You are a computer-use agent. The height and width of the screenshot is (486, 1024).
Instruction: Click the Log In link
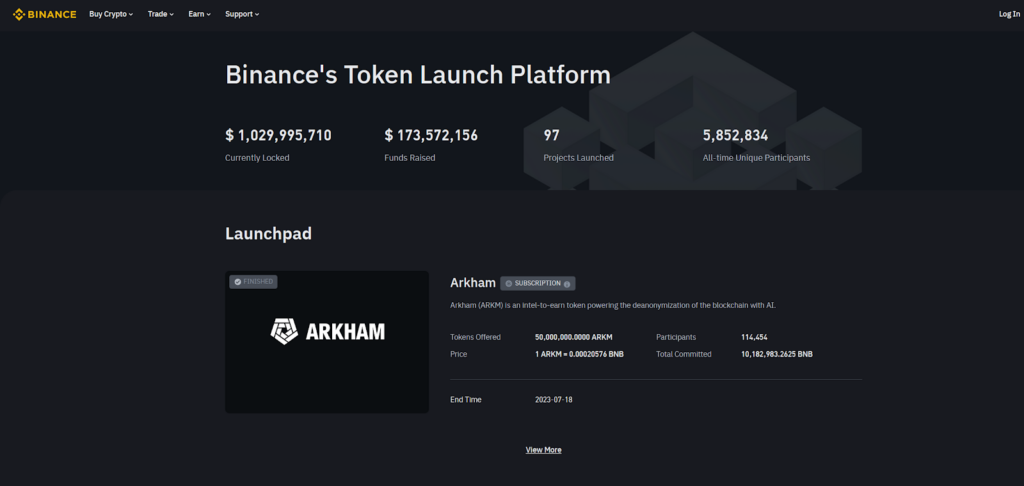(1009, 14)
